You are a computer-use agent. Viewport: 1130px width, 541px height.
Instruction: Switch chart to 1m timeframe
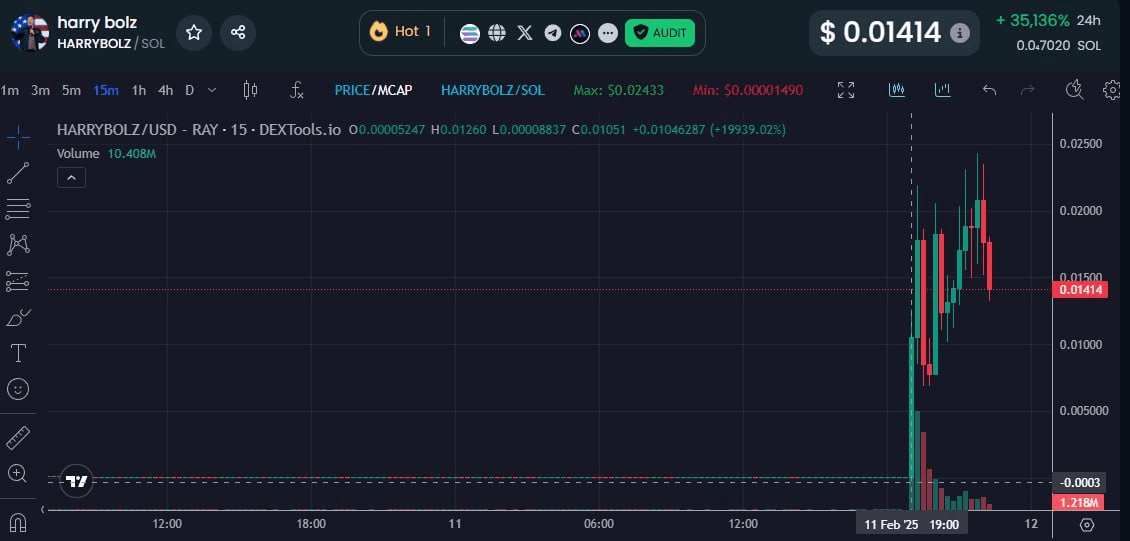(x=9, y=91)
